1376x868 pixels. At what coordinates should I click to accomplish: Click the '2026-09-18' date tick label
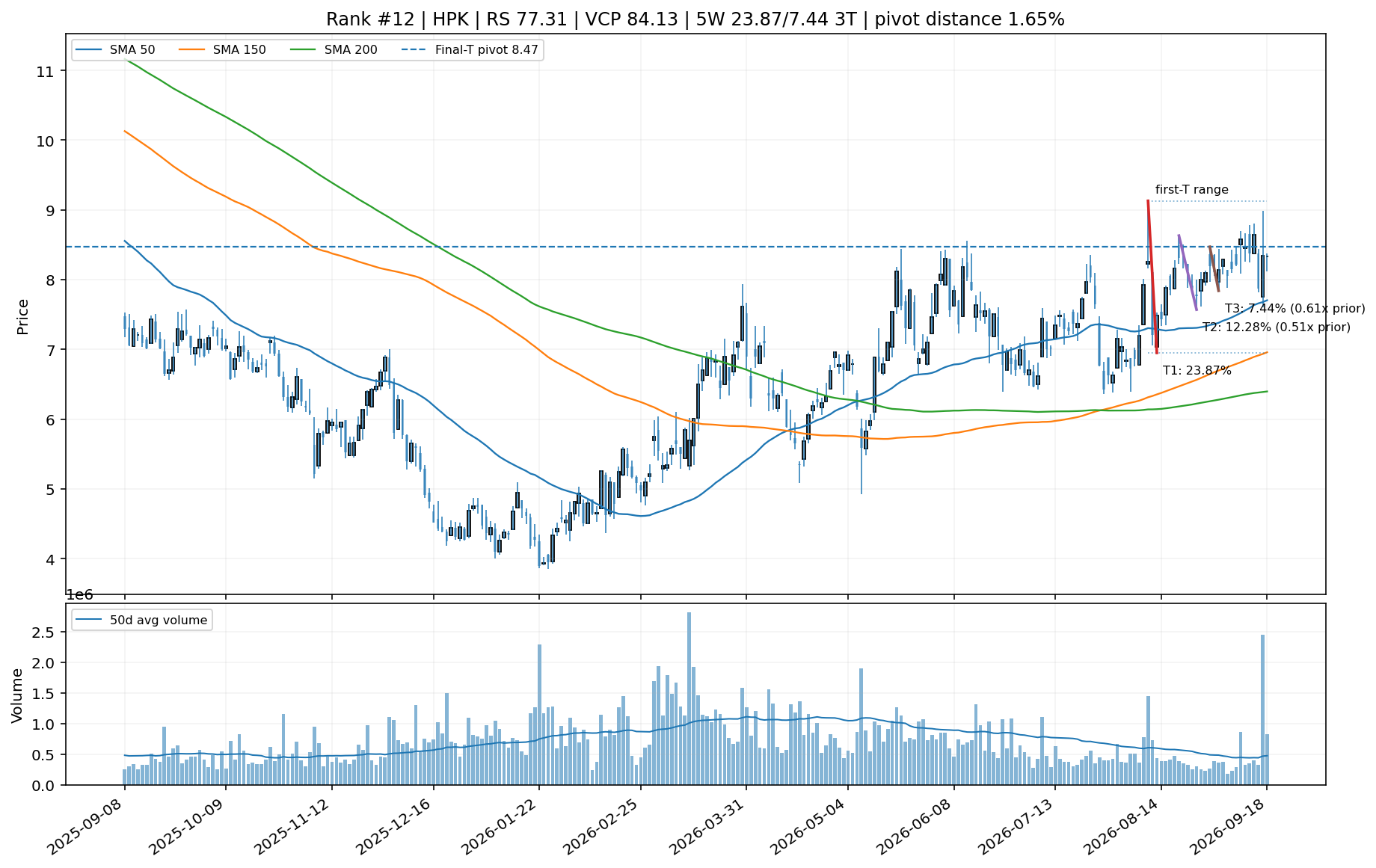[x=1226, y=826]
